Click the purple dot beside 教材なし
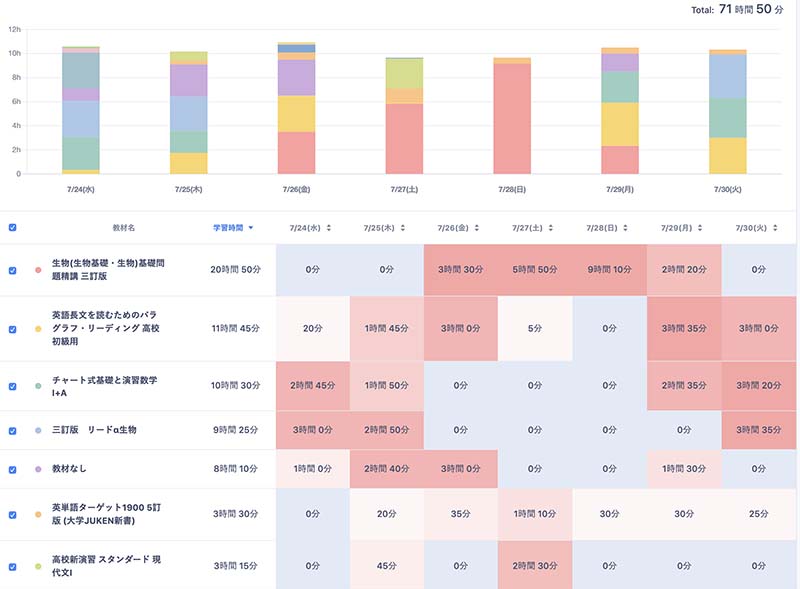 coord(37,468)
